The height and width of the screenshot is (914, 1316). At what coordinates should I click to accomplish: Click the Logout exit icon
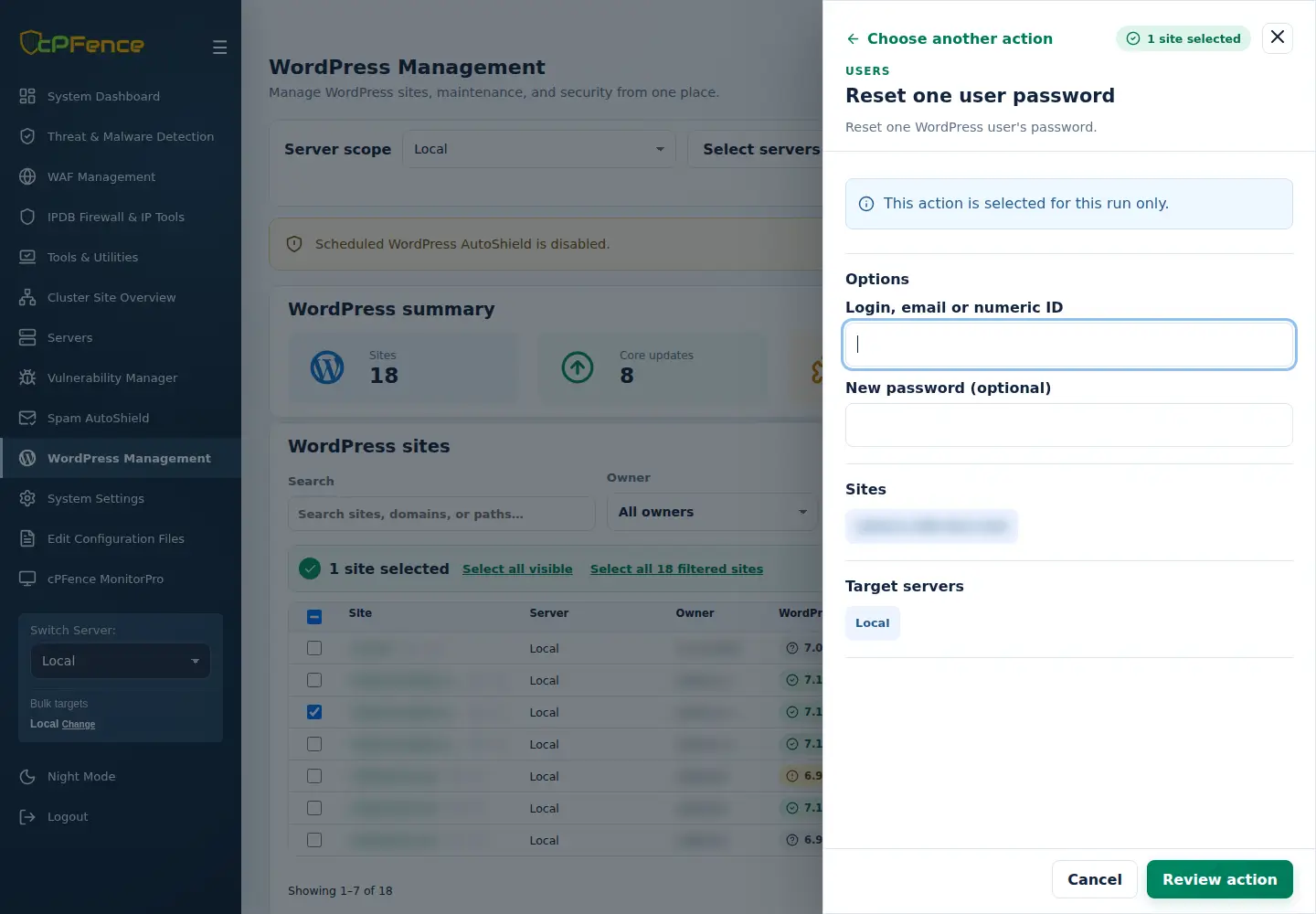(27, 816)
